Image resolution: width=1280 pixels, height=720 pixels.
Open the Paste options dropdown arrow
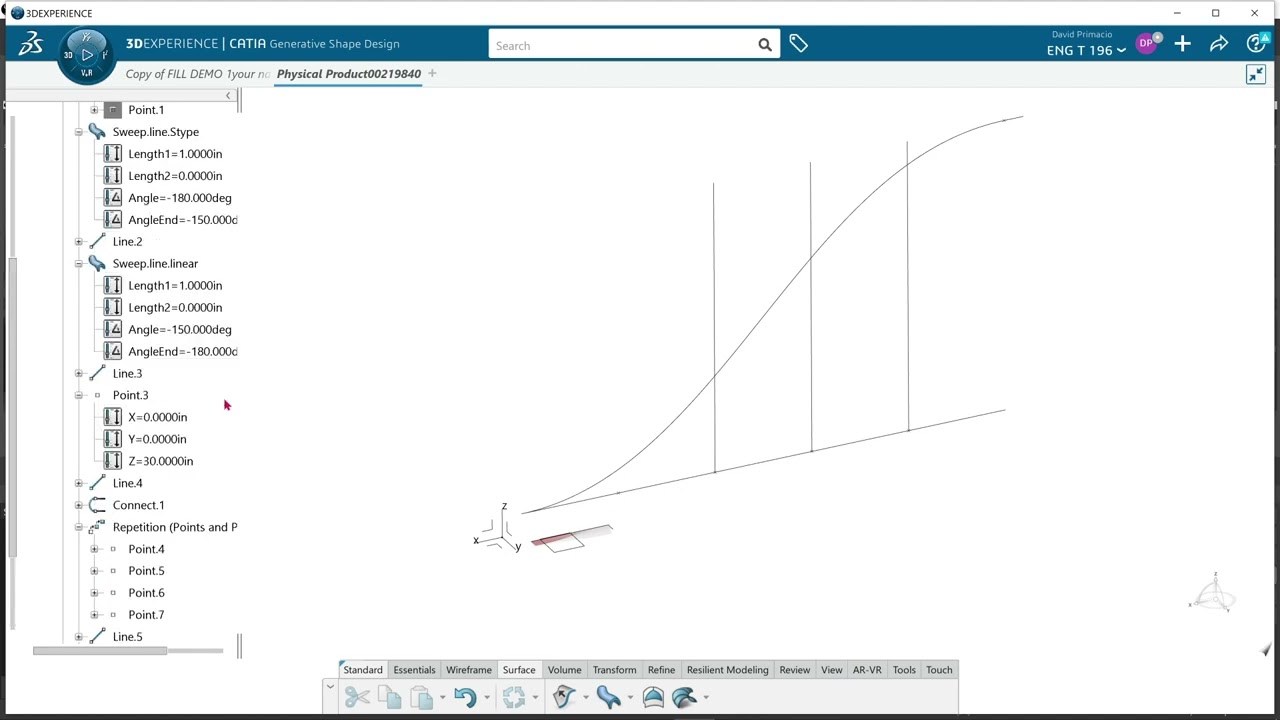[442, 698]
